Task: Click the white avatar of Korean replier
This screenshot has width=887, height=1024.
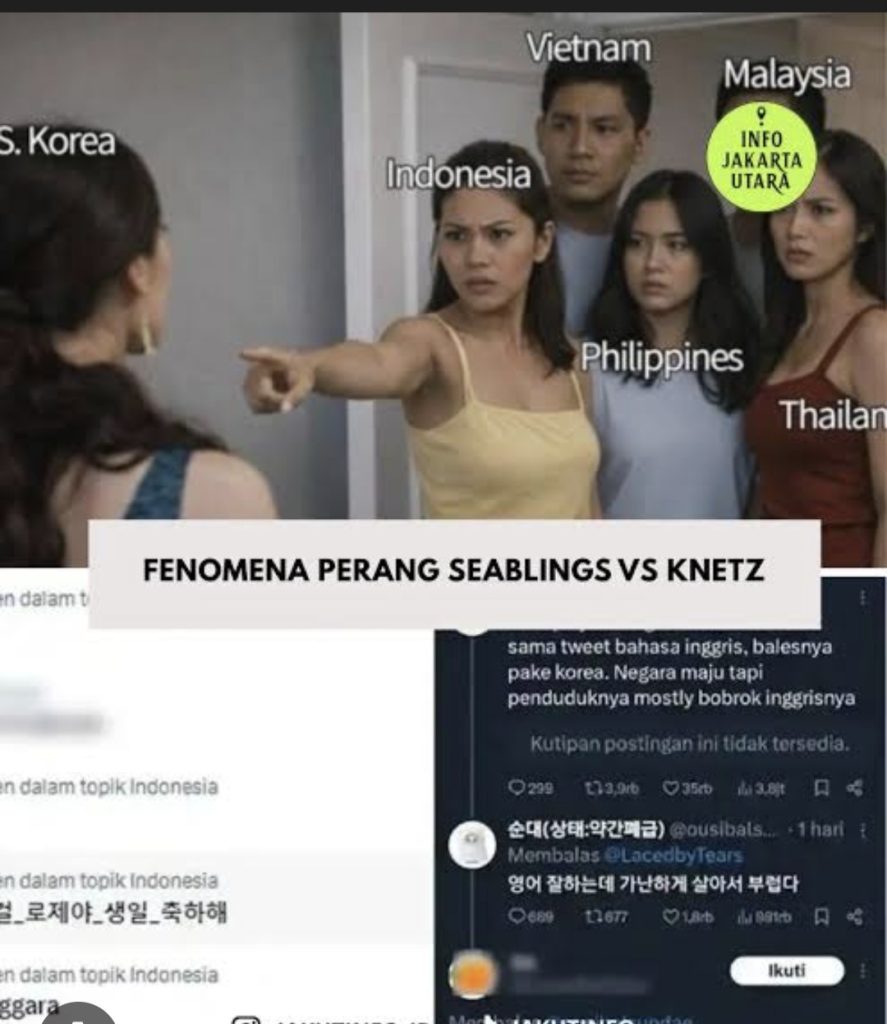Action: [472, 844]
